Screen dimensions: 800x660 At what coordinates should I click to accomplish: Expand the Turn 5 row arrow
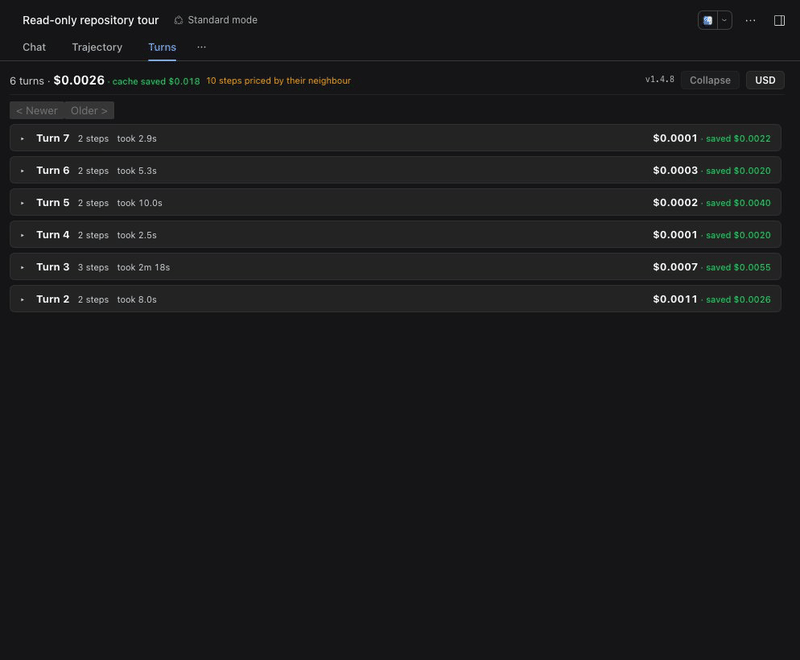[x=22, y=203]
